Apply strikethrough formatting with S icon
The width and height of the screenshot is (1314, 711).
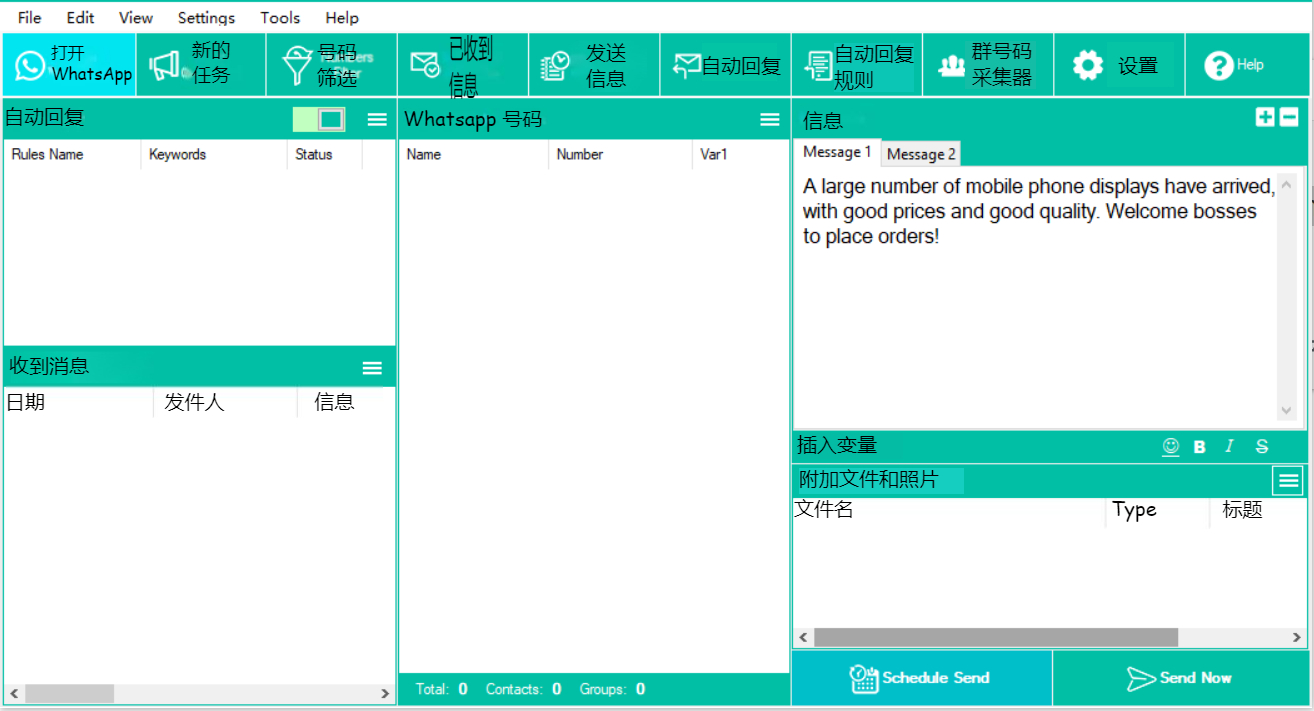1262,447
